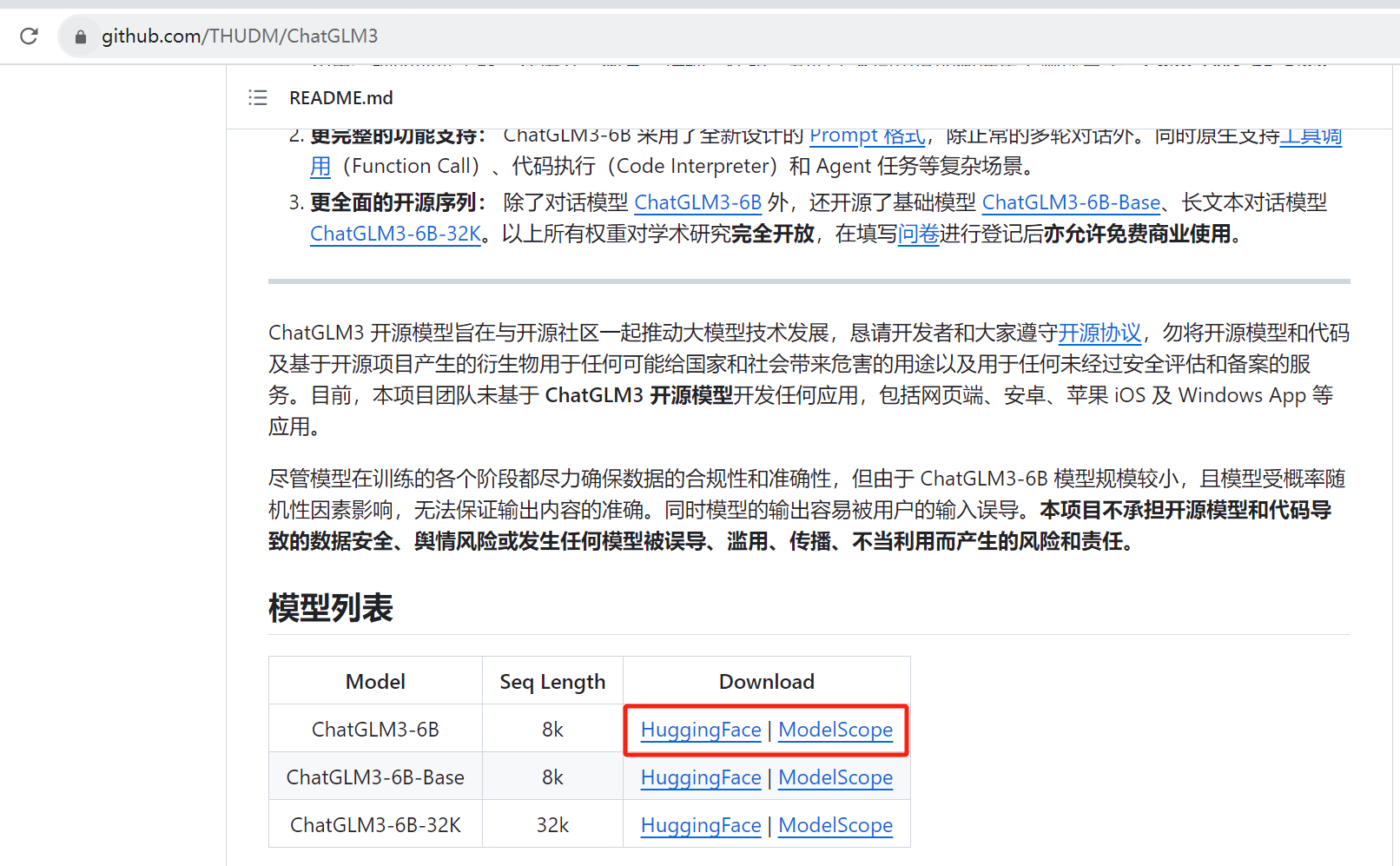
Task: Click the padlock site security icon
Action: click(81, 36)
